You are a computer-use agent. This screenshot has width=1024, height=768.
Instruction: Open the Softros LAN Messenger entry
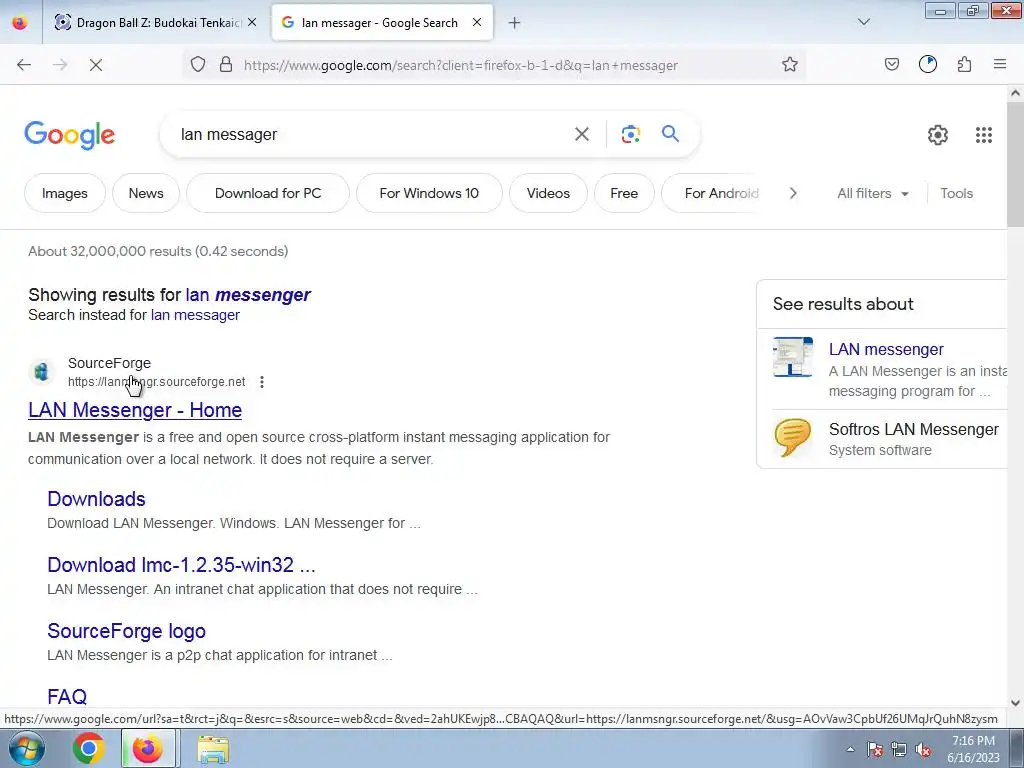coord(914,429)
